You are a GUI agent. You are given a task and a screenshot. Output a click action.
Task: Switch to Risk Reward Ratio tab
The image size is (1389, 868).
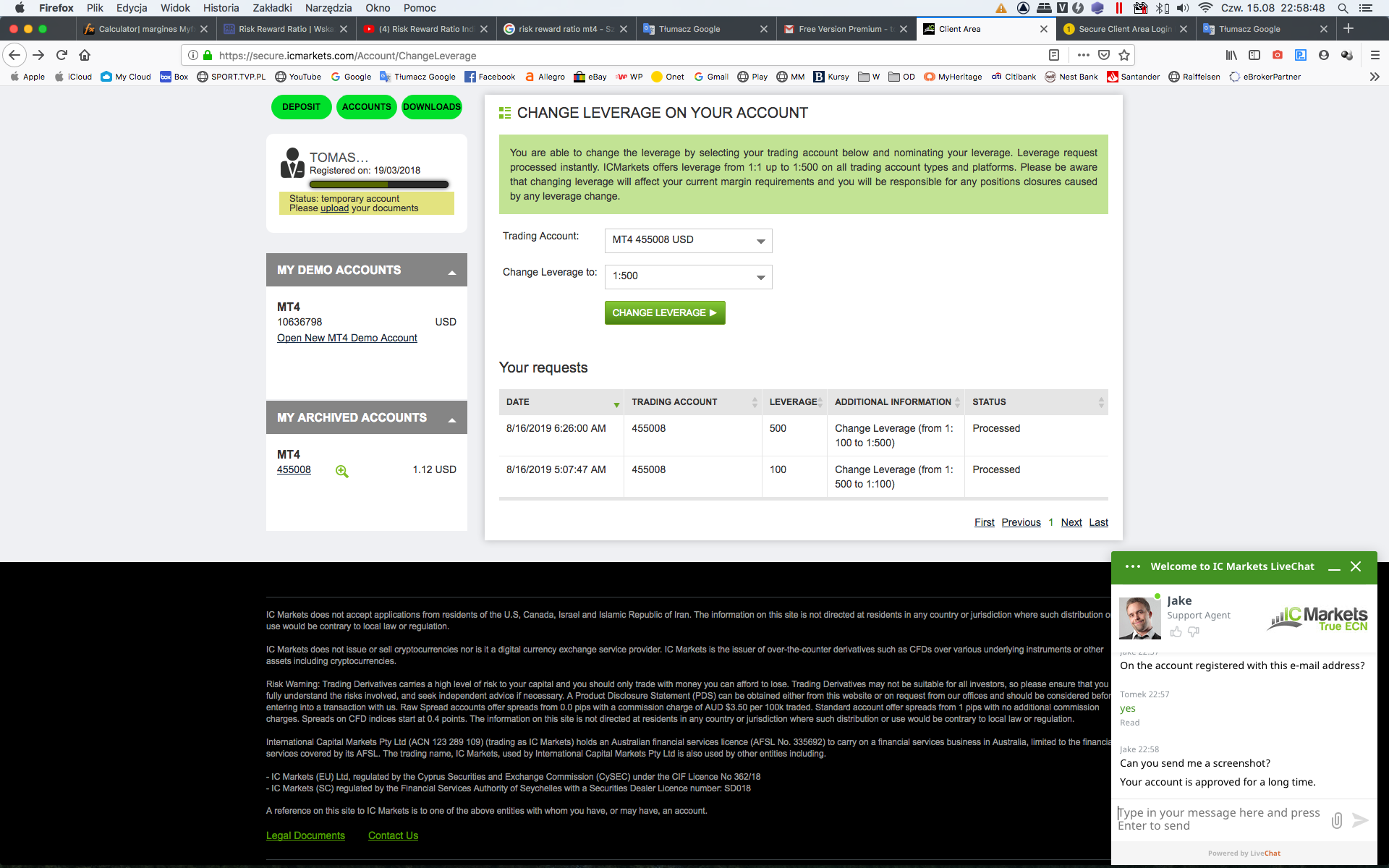pyautogui.click(x=286, y=29)
